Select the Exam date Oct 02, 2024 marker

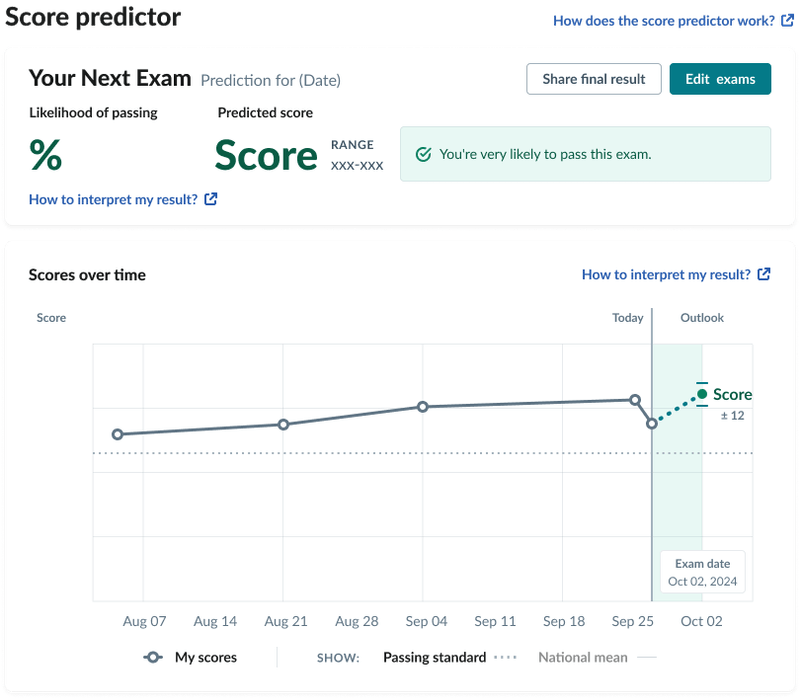702,571
